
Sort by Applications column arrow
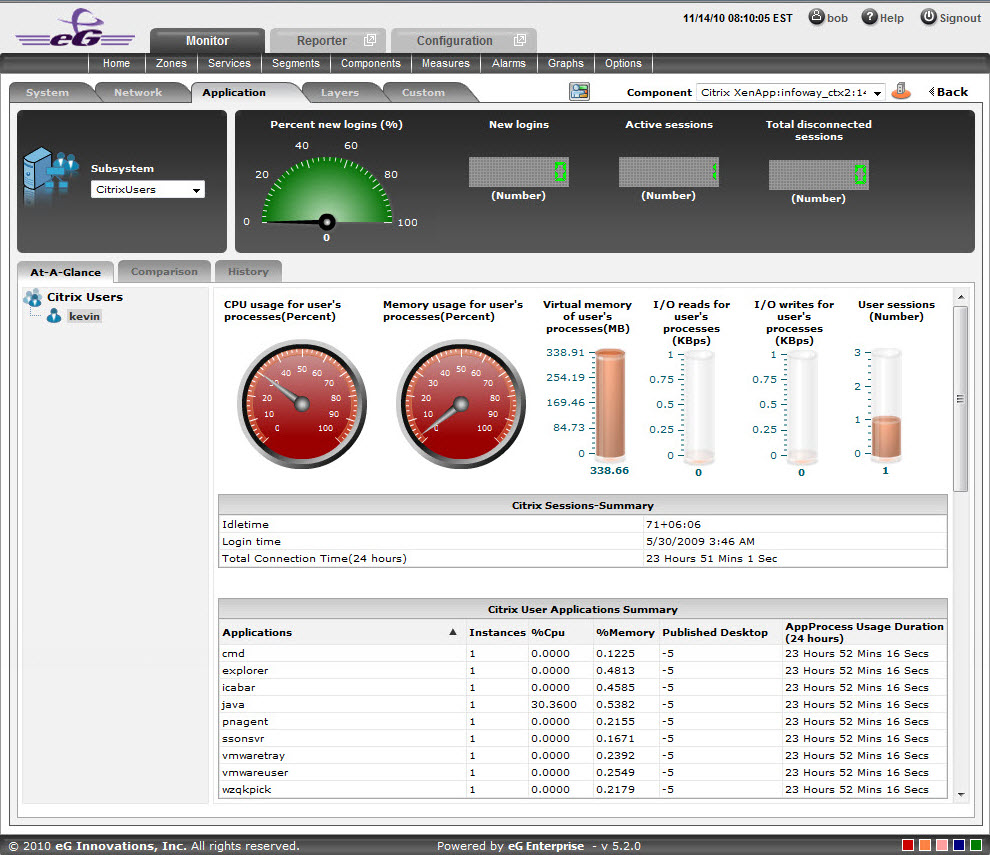click(x=453, y=632)
